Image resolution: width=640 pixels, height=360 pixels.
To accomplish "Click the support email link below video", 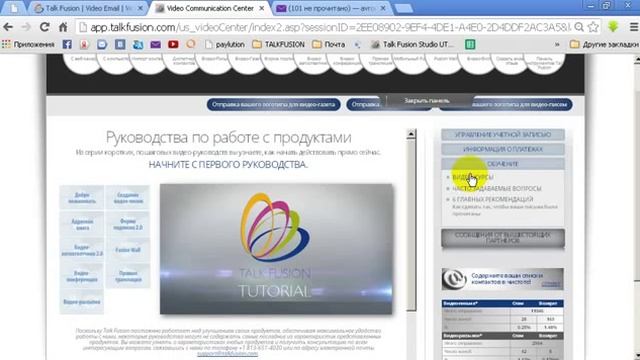I will coord(227,353).
